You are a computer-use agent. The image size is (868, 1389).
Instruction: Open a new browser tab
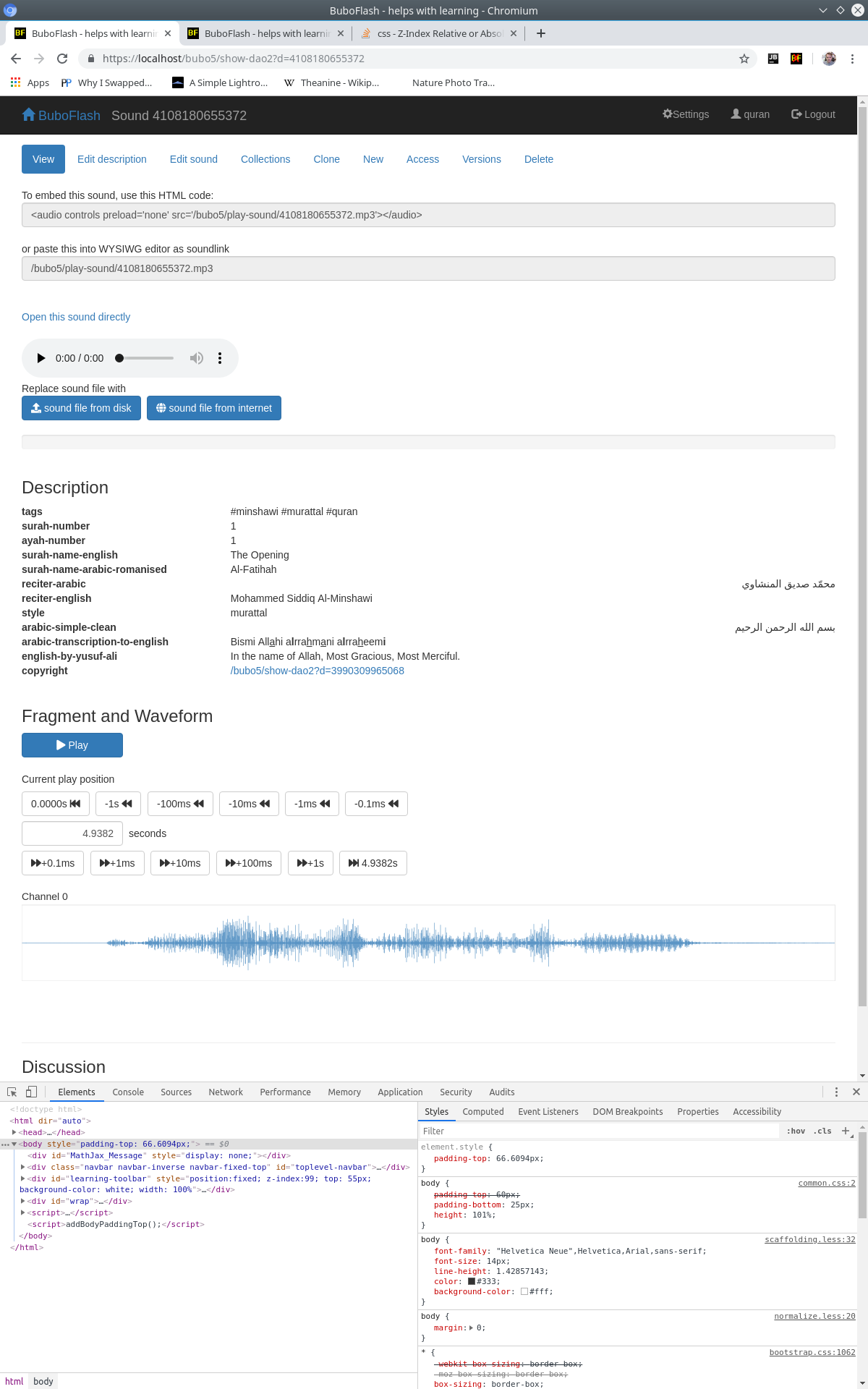(541, 33)
